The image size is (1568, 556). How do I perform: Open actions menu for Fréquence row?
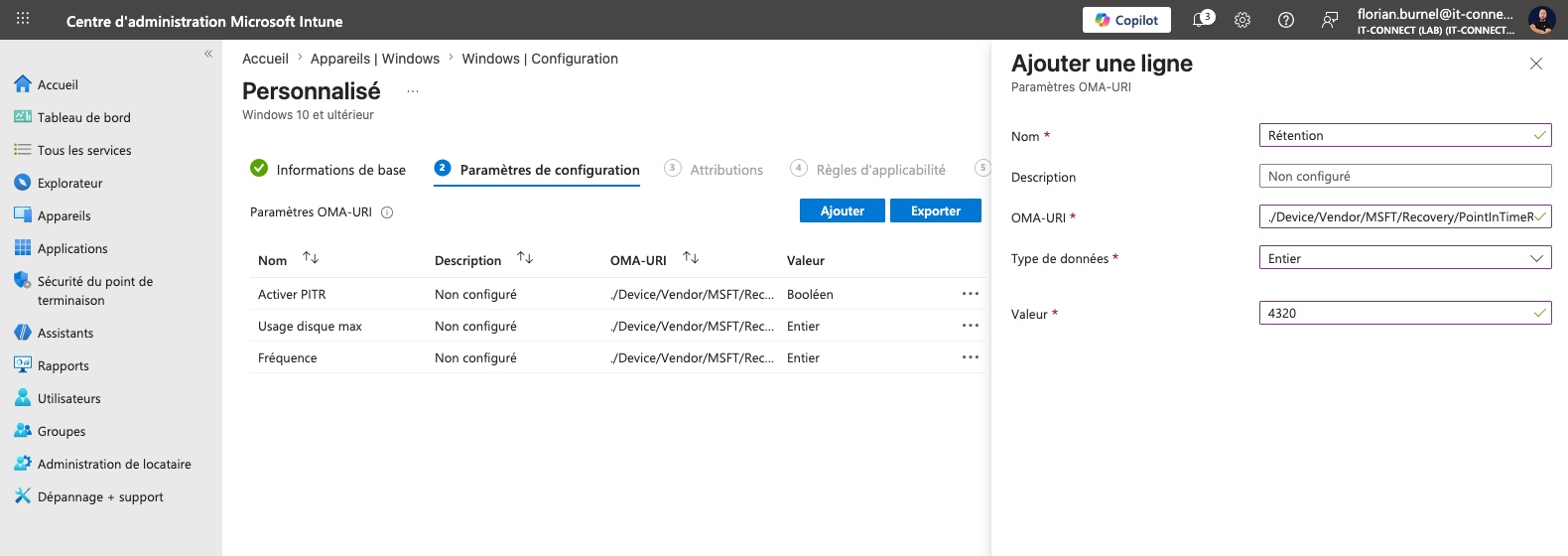pyautogui.click(x=971, y=357)
